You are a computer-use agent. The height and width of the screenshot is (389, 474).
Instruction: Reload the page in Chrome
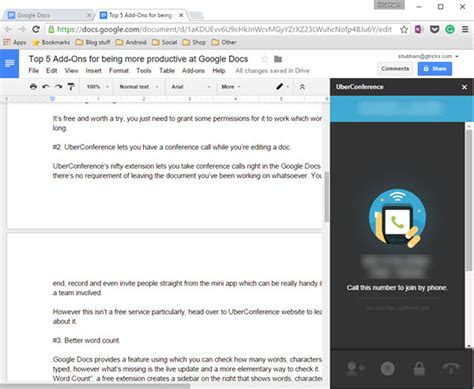point(36,29)
